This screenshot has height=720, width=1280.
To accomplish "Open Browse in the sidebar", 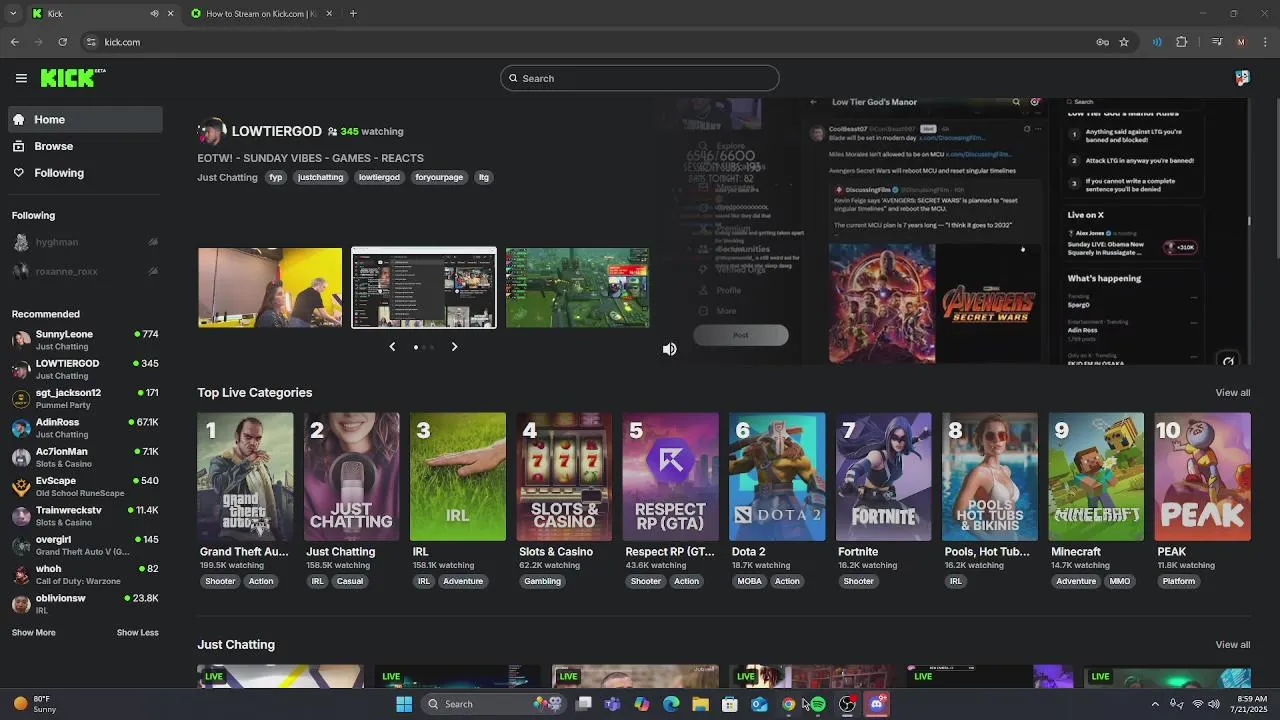I will 85,146.
